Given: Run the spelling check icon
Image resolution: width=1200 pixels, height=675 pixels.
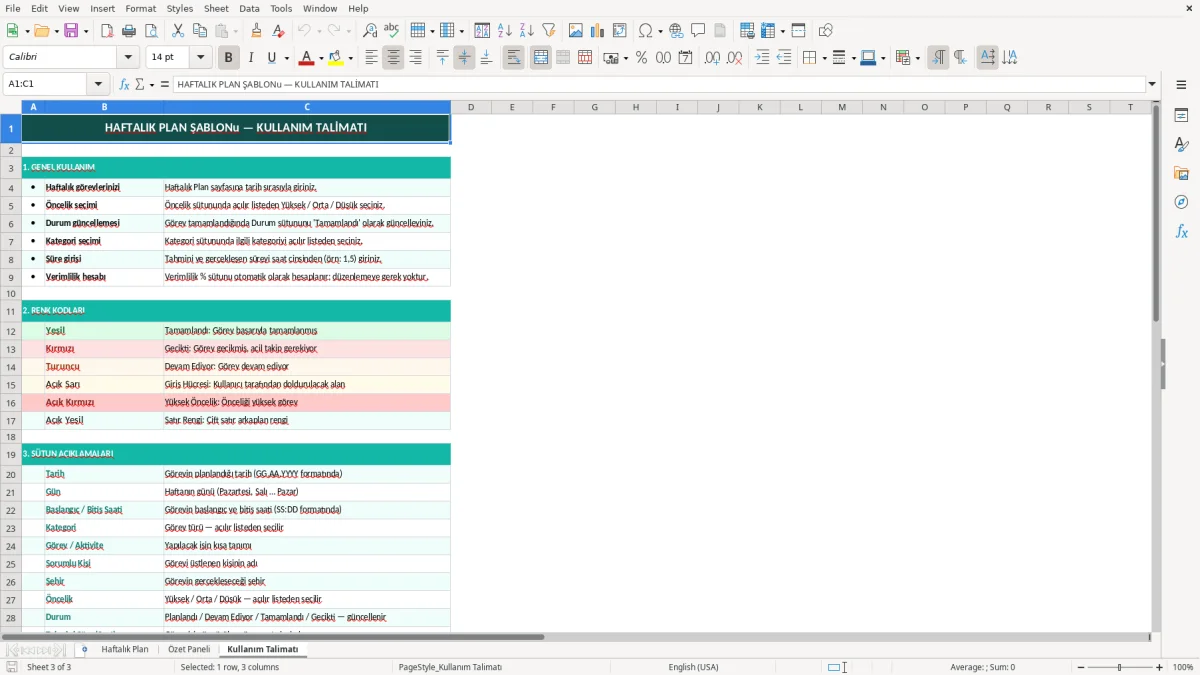Looking at the screenshot, I should 392,31.
